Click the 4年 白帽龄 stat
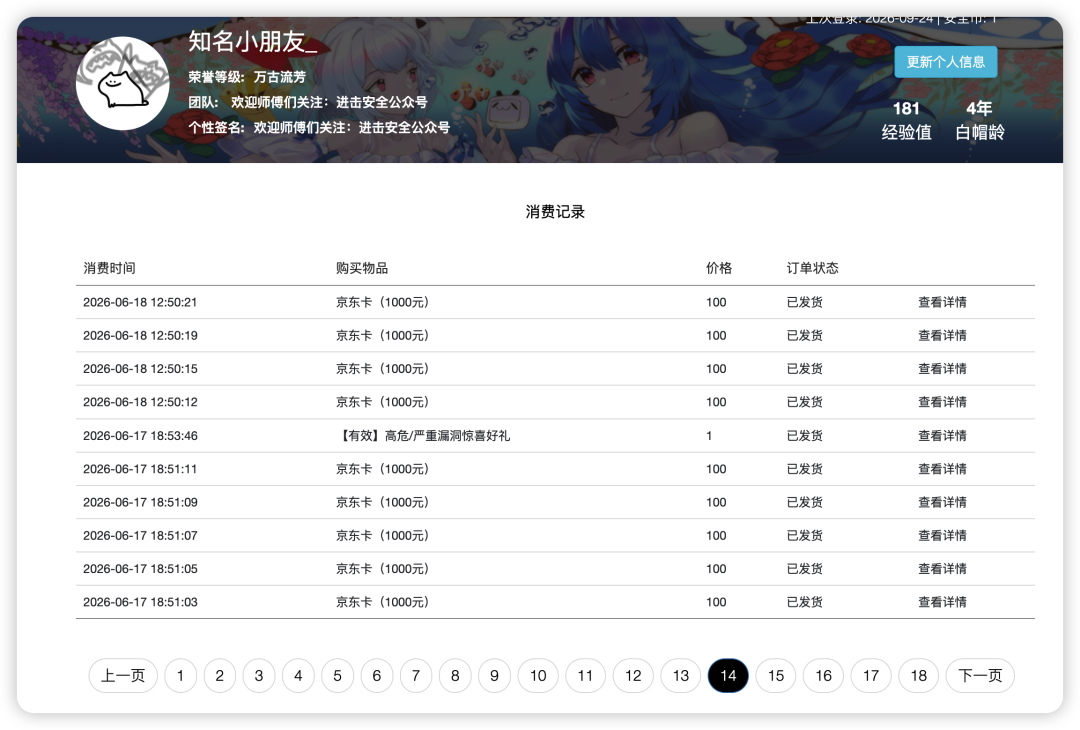This screenshot has width=1080, height=730. click(x=979, y=121)
